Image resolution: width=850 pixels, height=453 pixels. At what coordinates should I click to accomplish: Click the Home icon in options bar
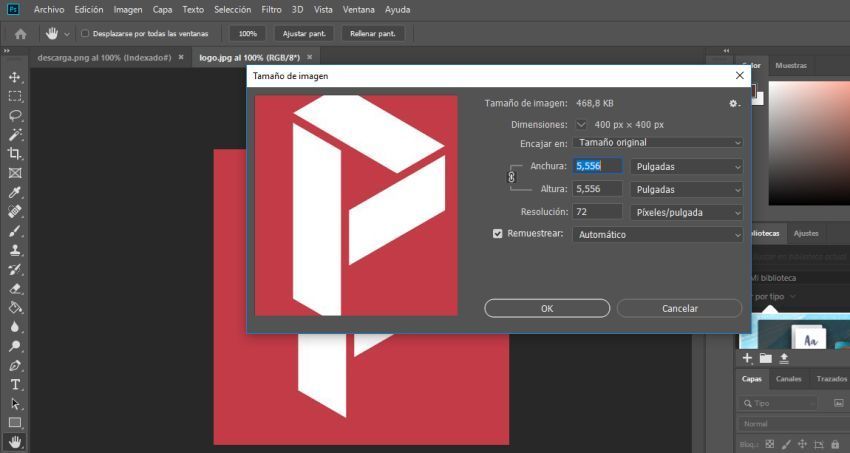21,34
